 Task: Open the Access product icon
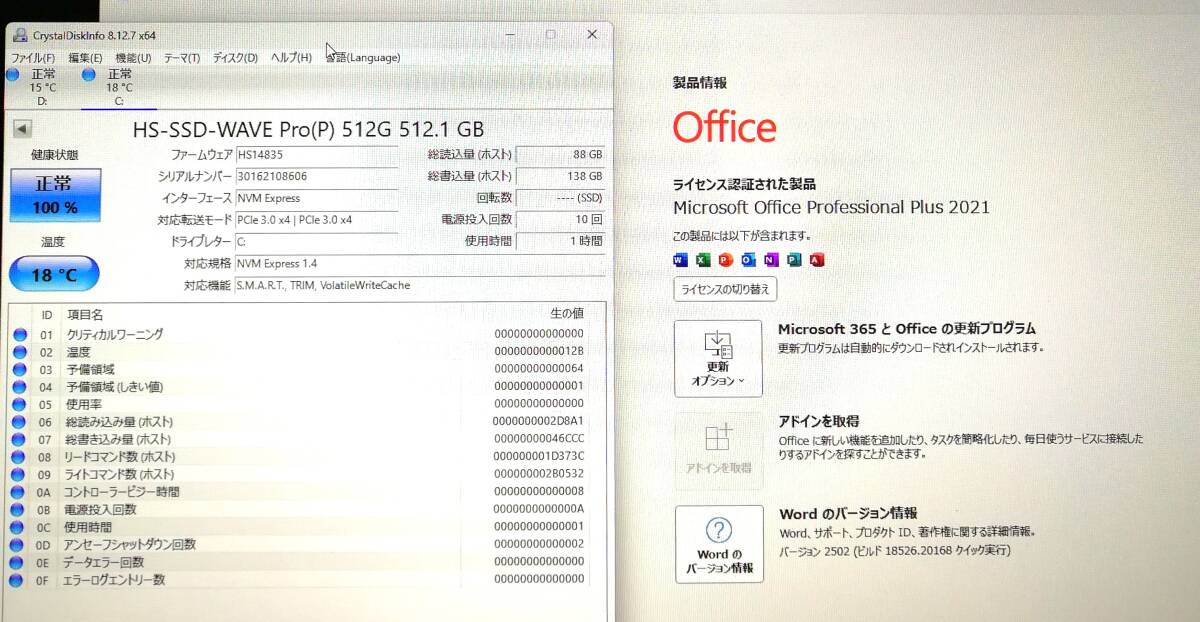click(x=818, y=258)
